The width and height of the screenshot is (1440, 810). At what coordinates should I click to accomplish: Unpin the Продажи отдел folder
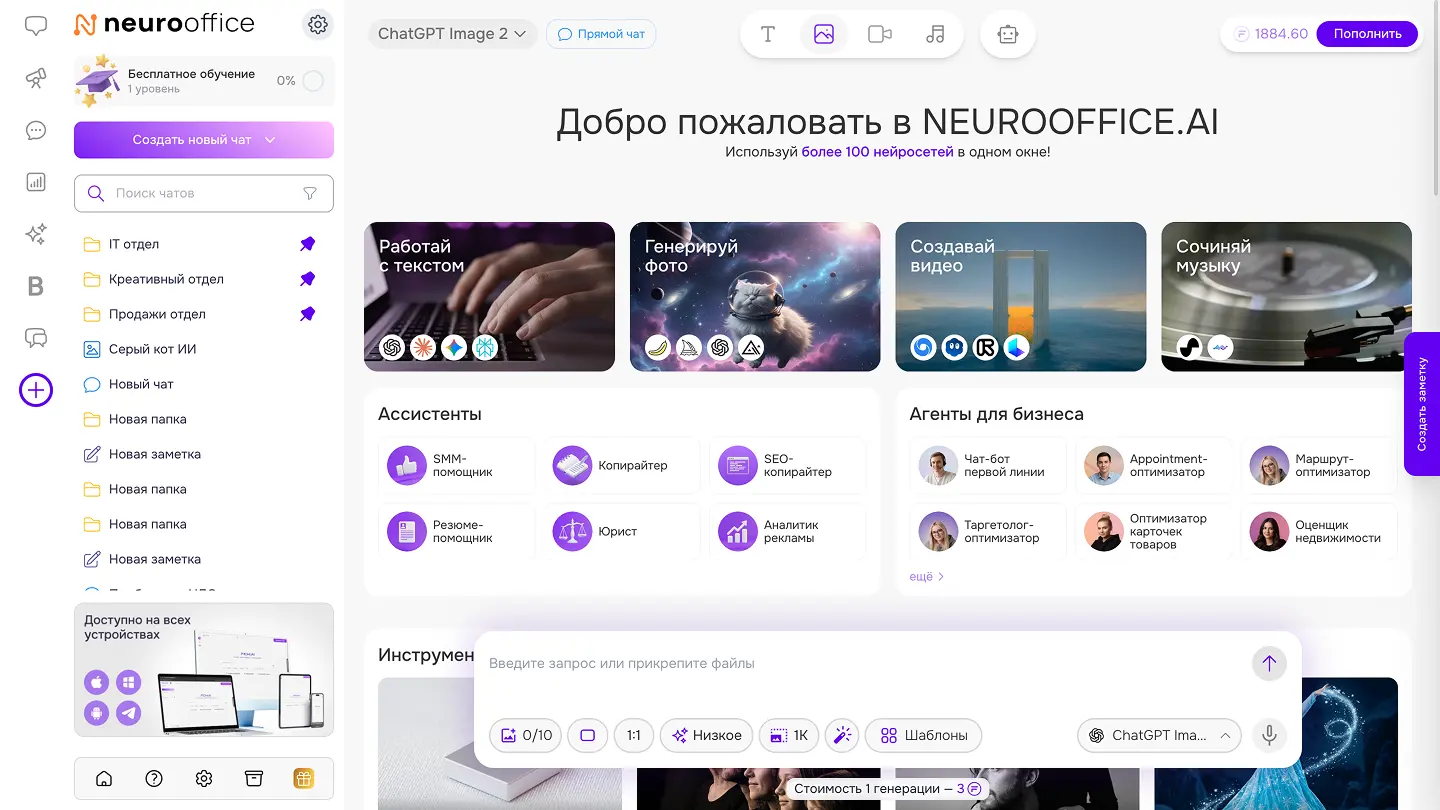point(308,314)
